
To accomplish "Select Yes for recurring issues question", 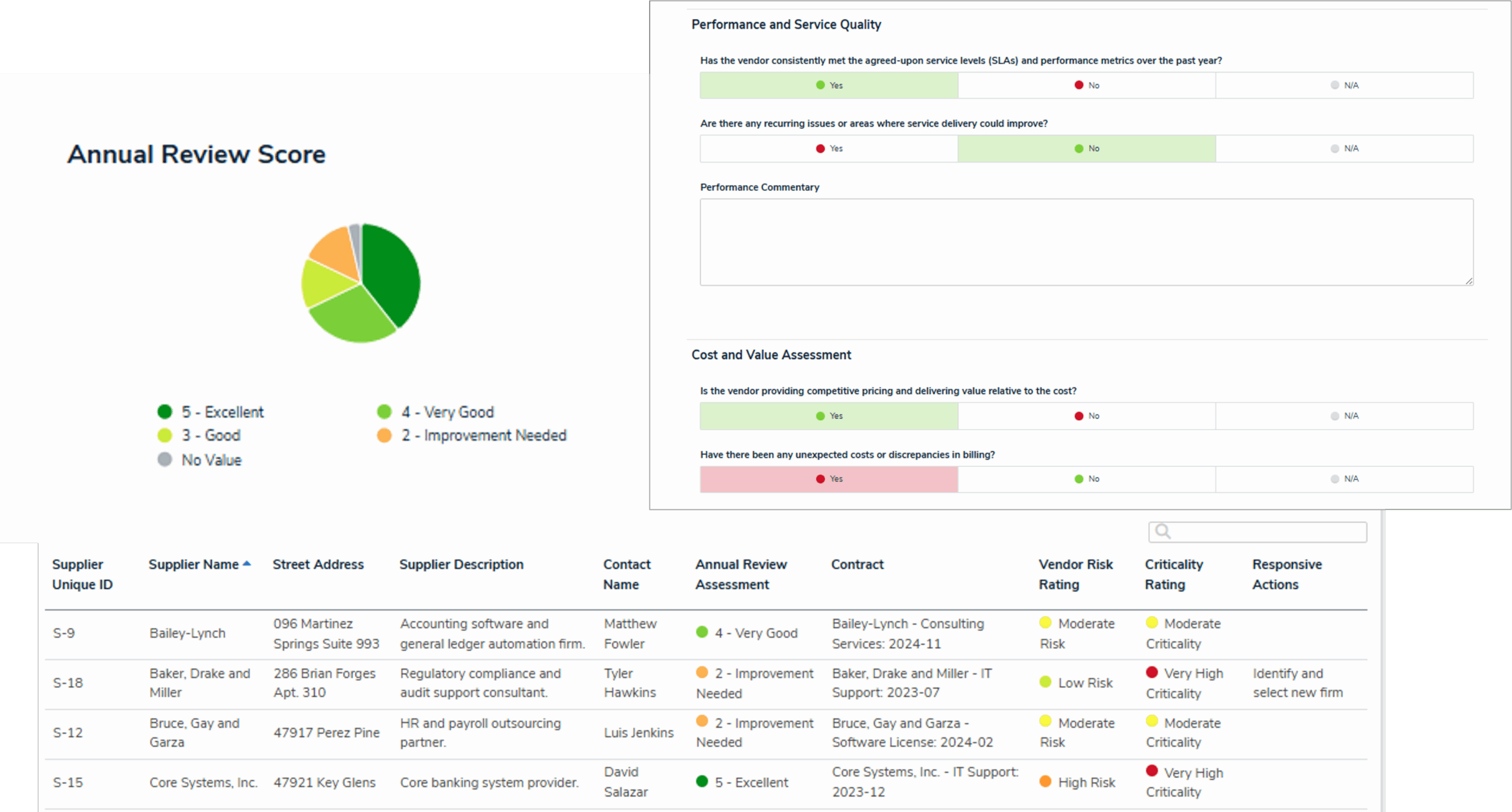I will point(828,148).
